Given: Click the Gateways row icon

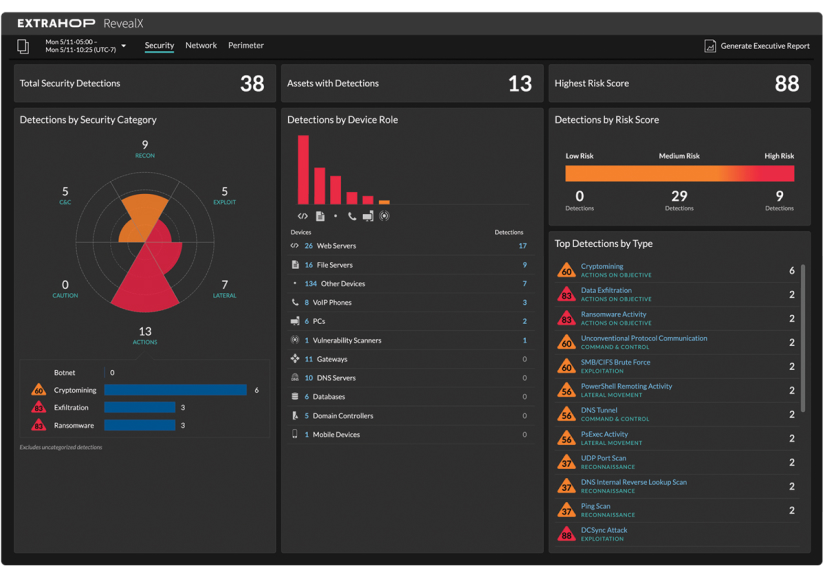Looking at the screenshot, I should pyautogui.click(x=295, y=359).
